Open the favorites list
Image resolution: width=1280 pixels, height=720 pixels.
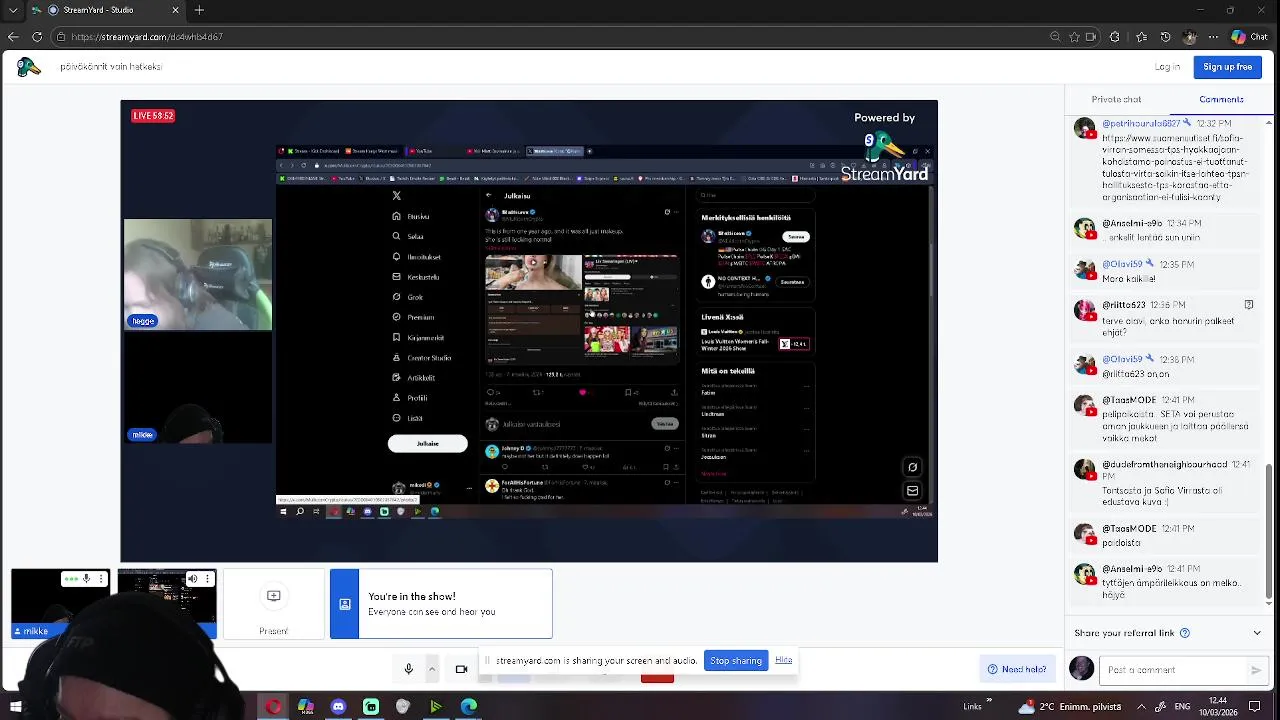click(x=1141, y=37)
